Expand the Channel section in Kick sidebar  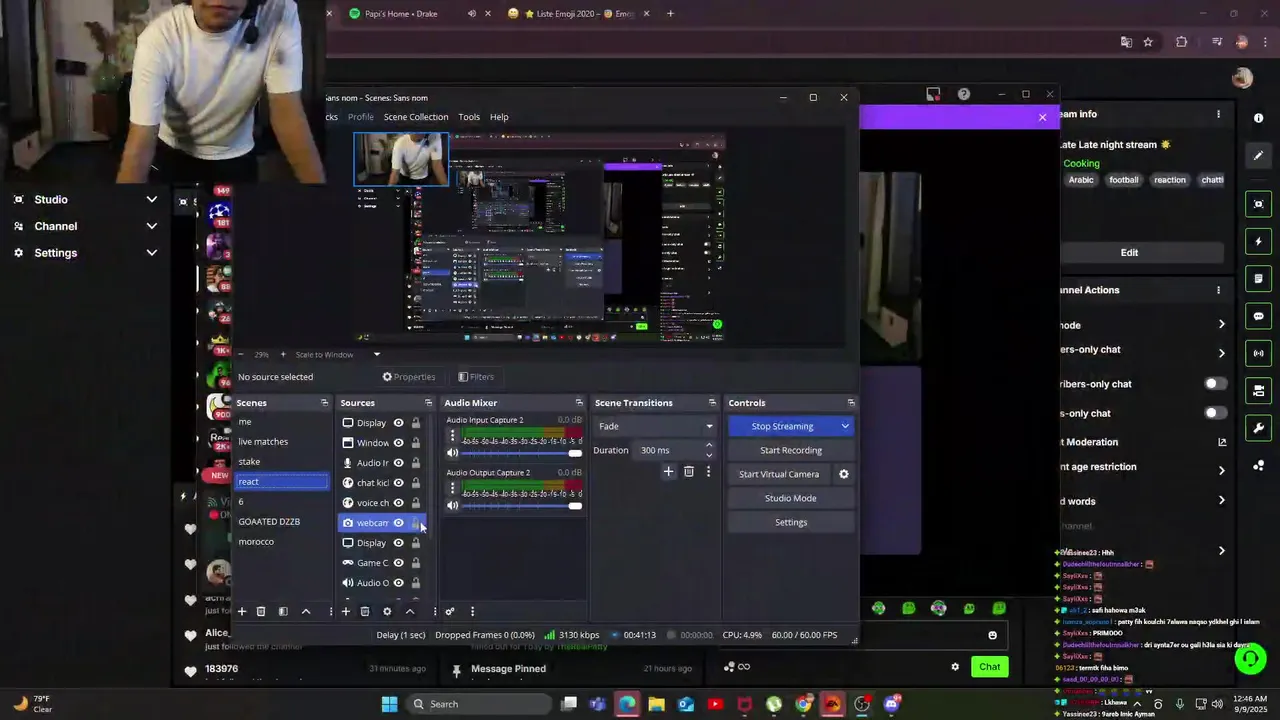152,226
